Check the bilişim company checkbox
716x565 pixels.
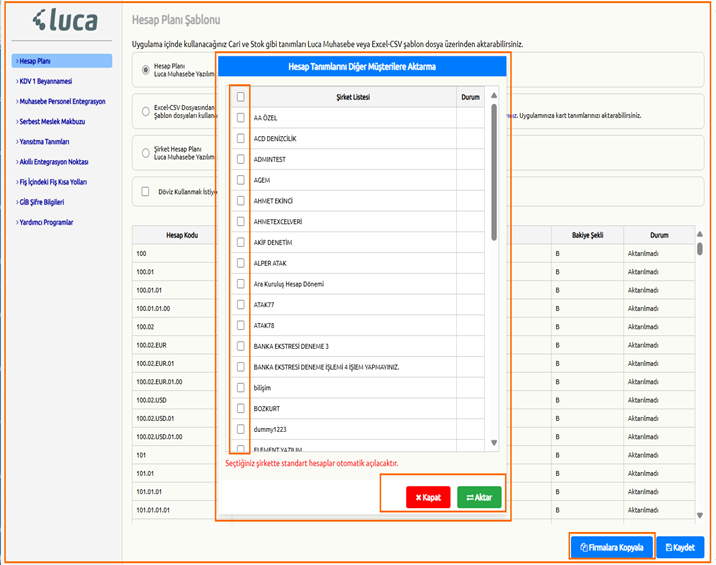point(241,388)
